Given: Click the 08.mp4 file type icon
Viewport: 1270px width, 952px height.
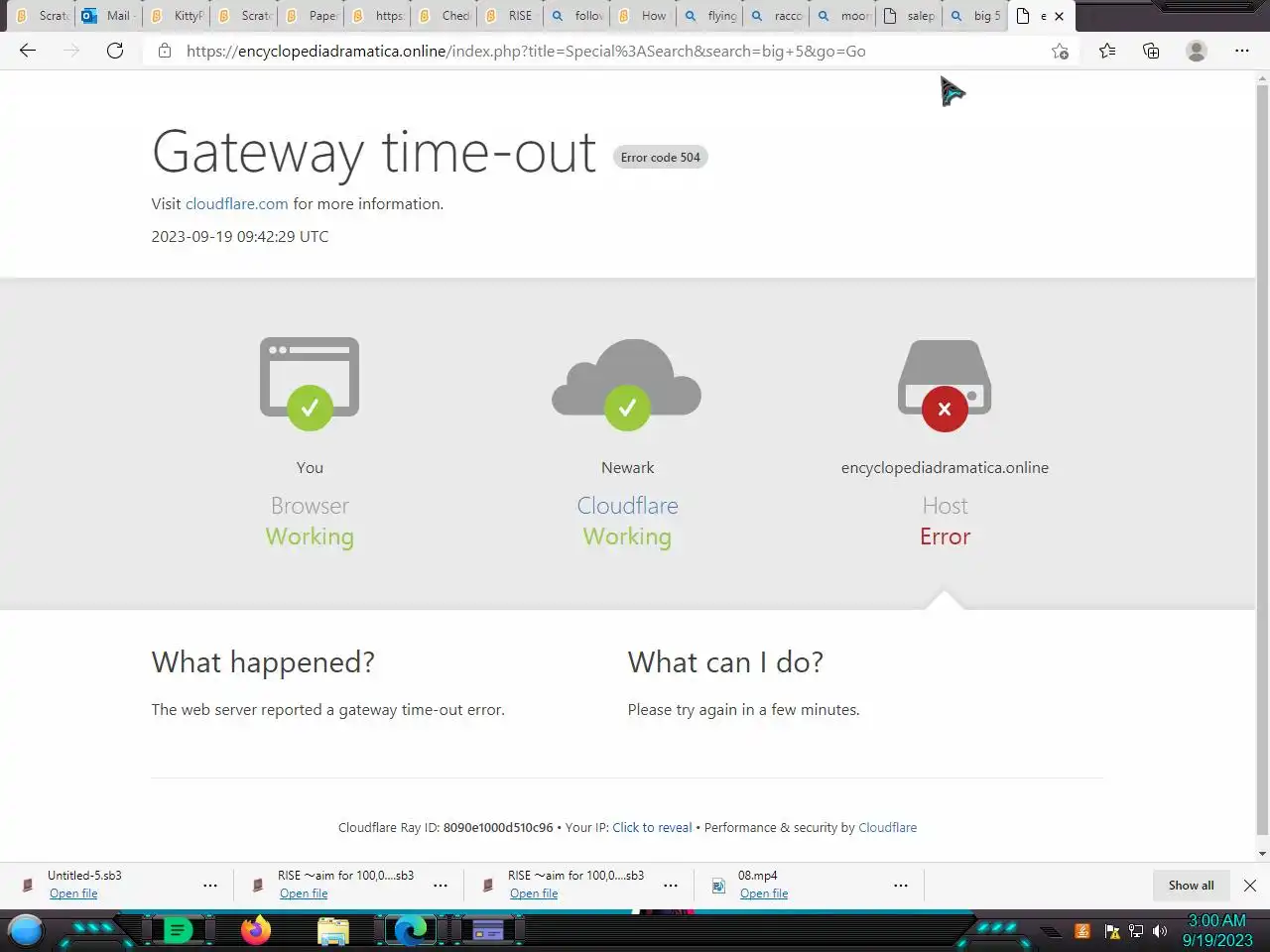Looking at the screenshot, I should [x=718, y=886].
